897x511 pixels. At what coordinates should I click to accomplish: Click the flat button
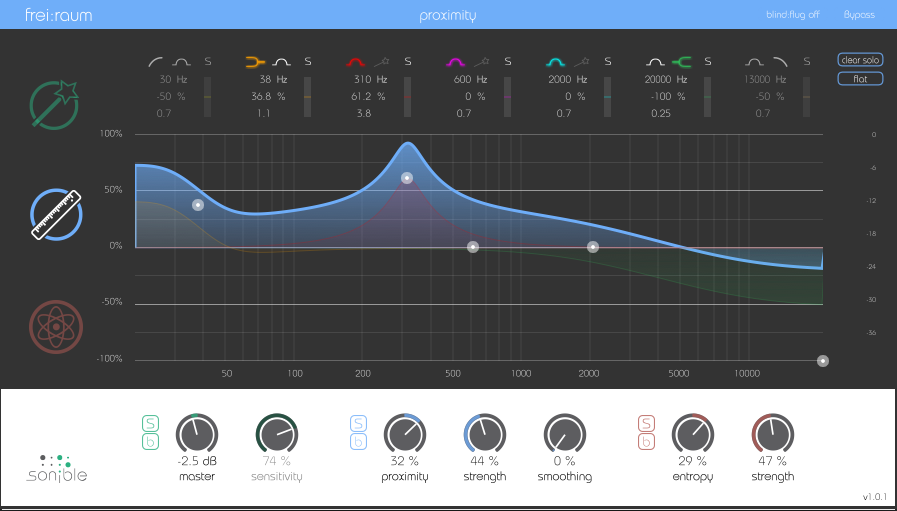(860, 79)
